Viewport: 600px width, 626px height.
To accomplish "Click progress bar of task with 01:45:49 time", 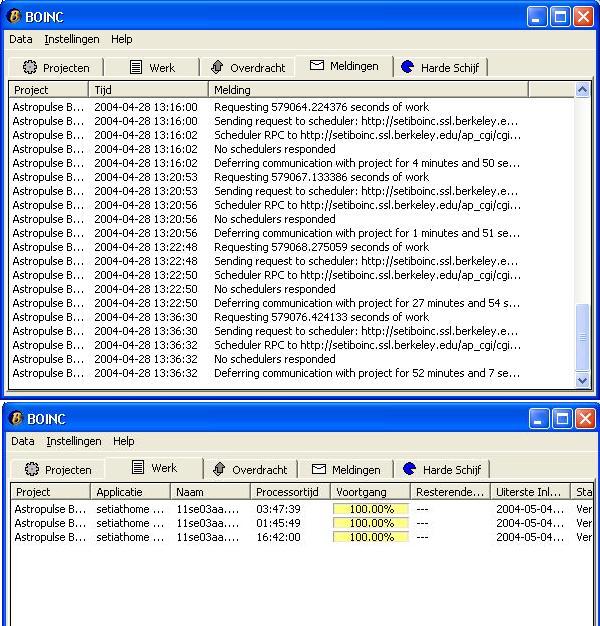I will point(371,523).
